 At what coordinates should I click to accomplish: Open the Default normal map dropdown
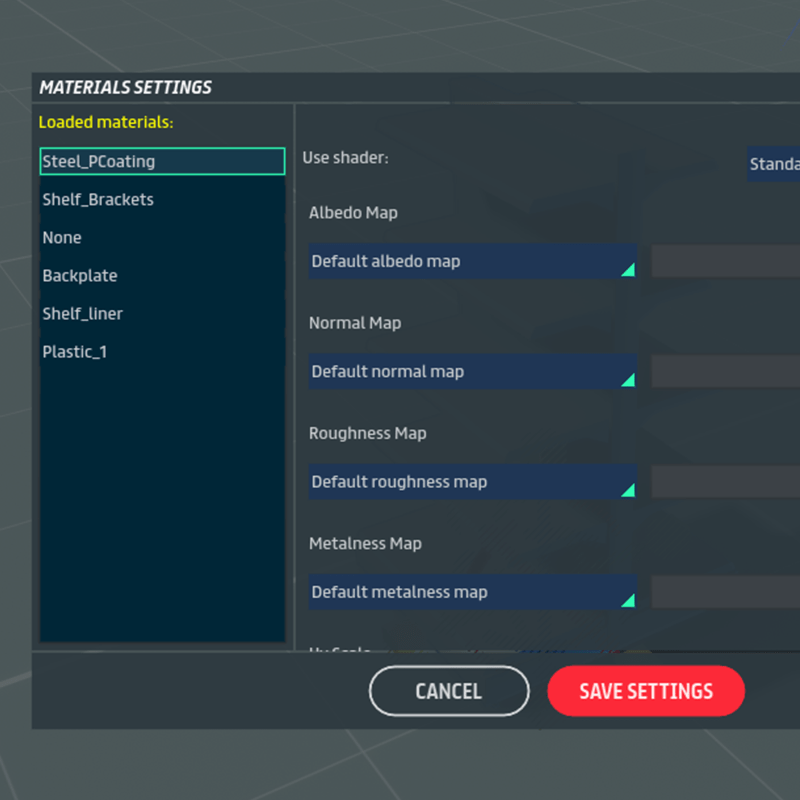pyautogui.click(x=472, y=372)
